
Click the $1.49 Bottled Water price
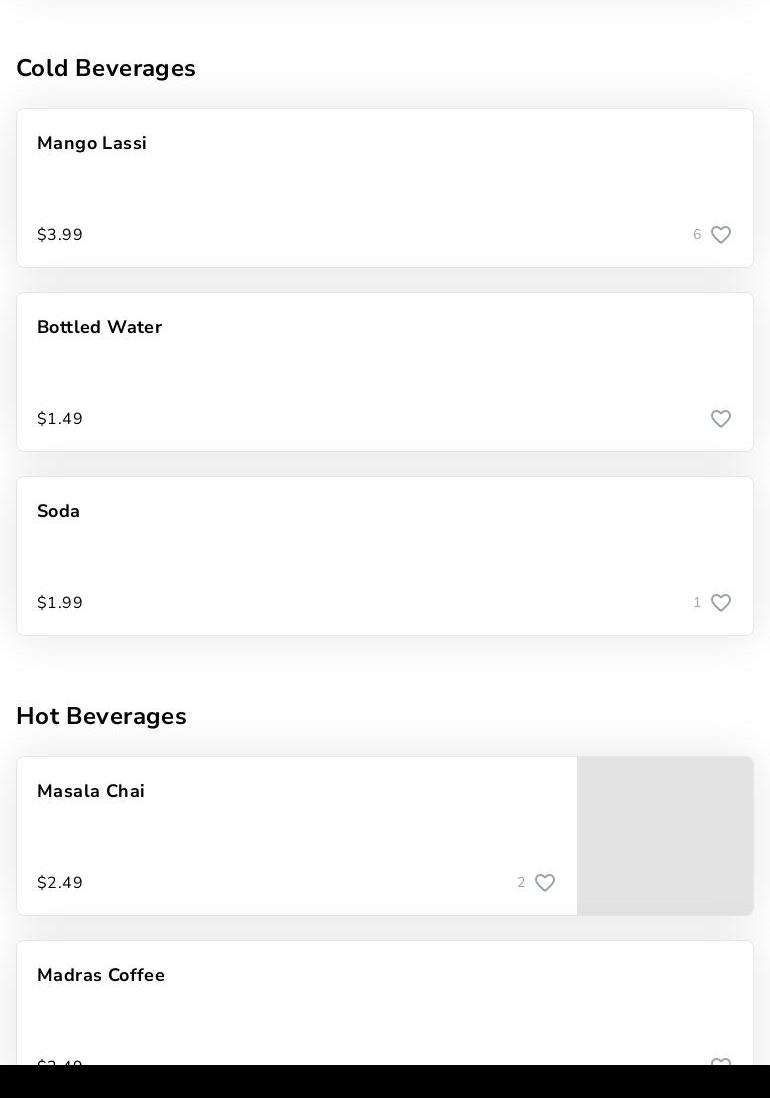point(60,419)
